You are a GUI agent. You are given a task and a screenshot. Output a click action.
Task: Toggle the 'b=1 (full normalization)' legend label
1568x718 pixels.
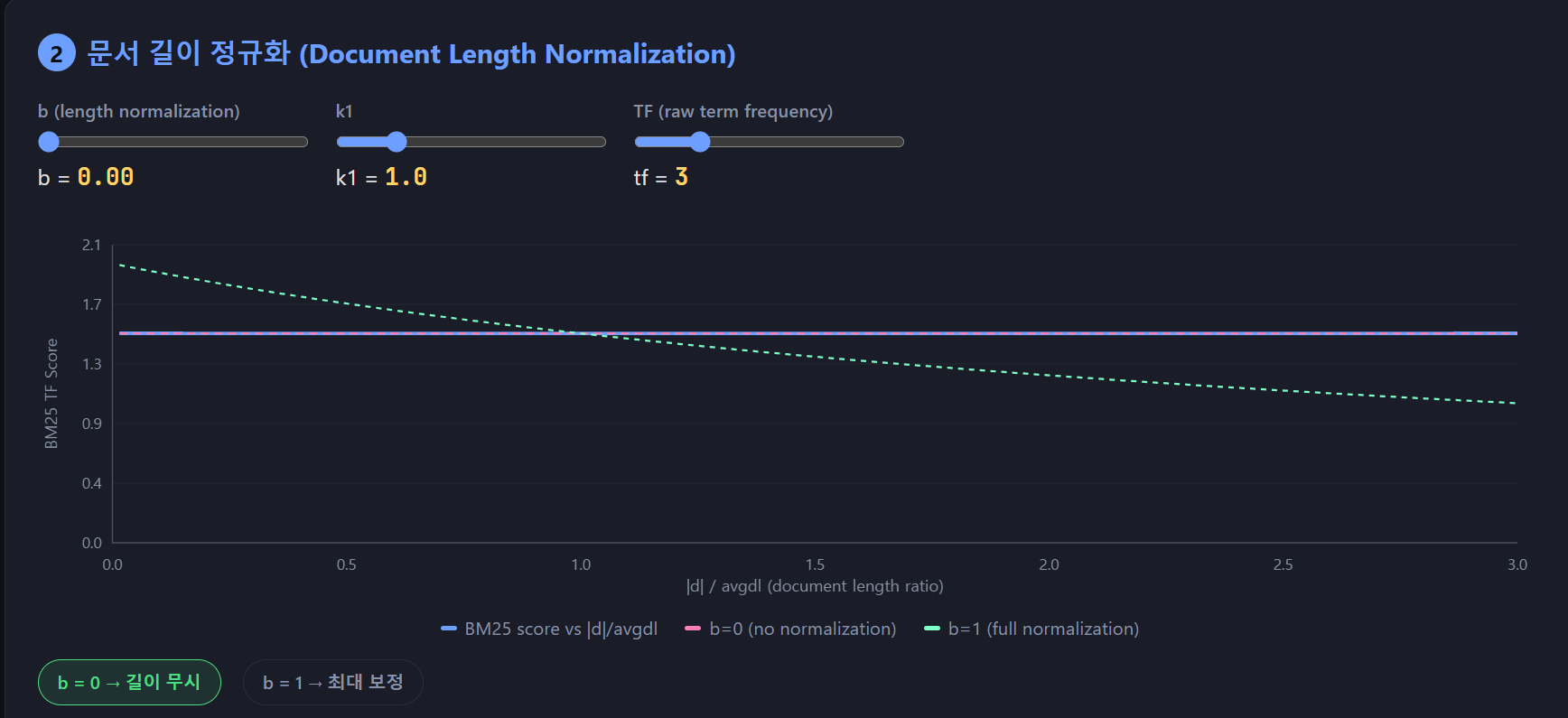(1043, 629)
